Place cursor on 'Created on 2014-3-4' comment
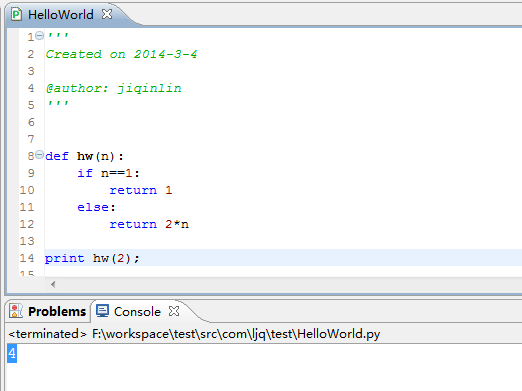 pyautogui.click(x=121, y=54)
